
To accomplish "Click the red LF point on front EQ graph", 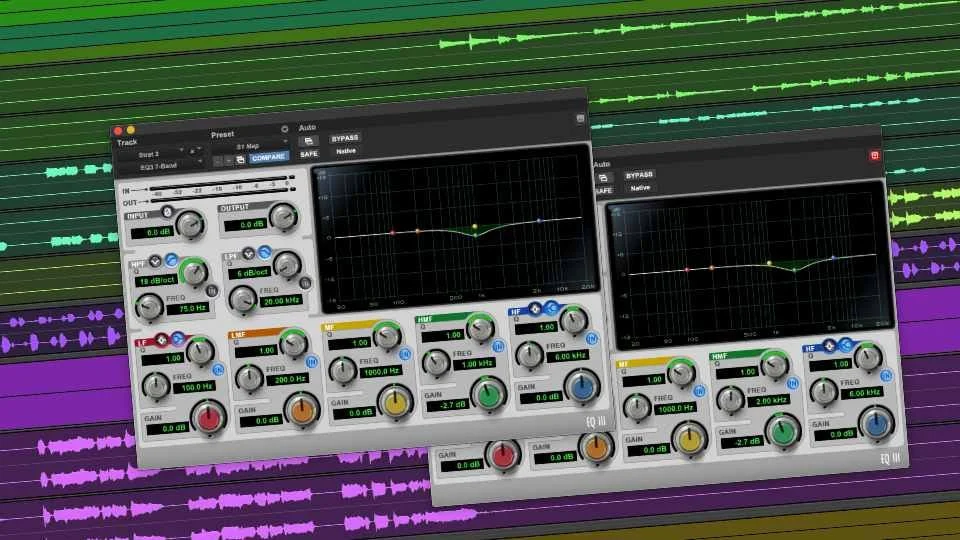I will 392,233.
